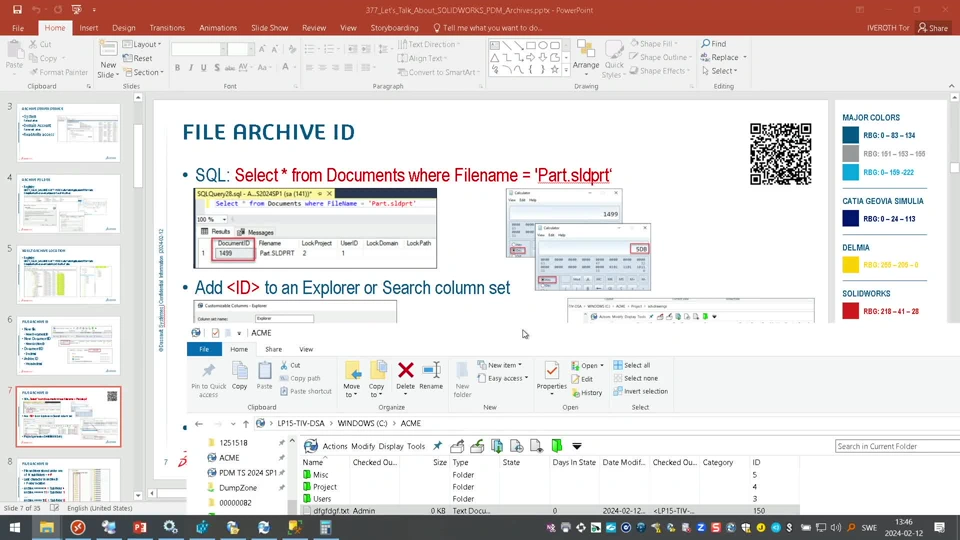This screenshot has width=960, height=540.
Task: Switch to the Slide Show tab
Action: [x=269, y=28]
